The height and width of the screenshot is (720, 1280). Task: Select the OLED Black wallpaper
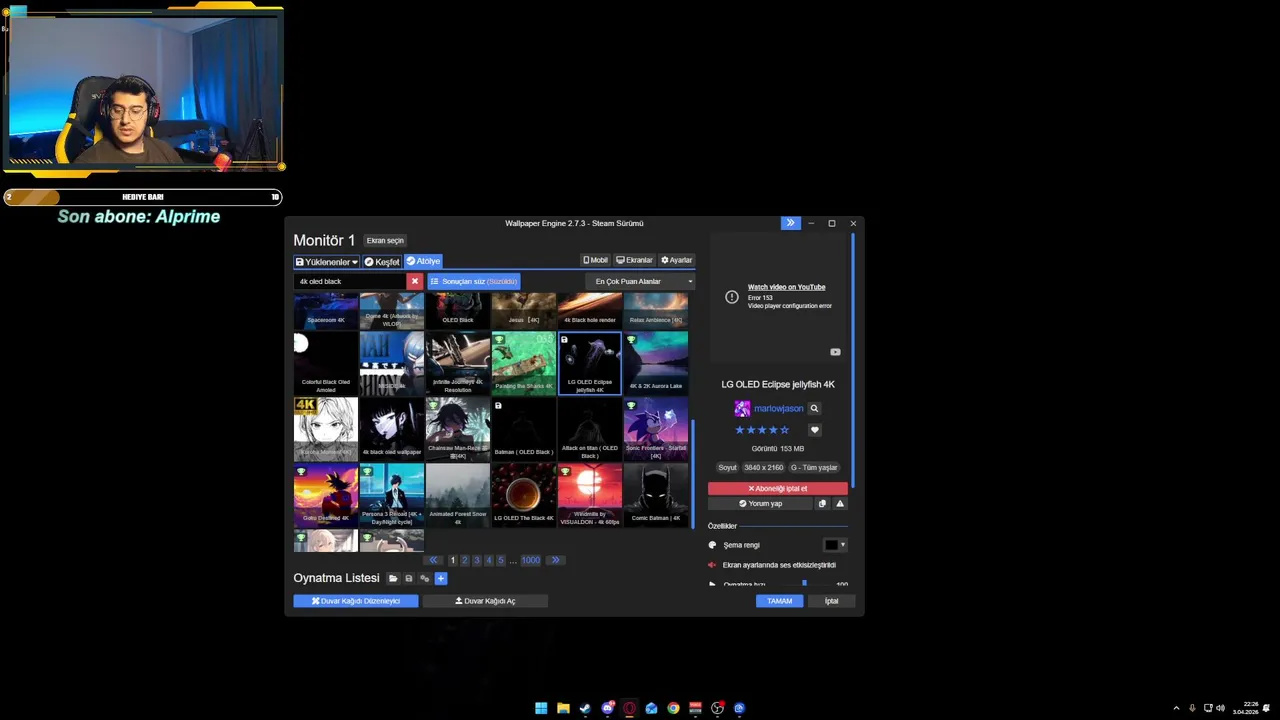coord(458,311)
